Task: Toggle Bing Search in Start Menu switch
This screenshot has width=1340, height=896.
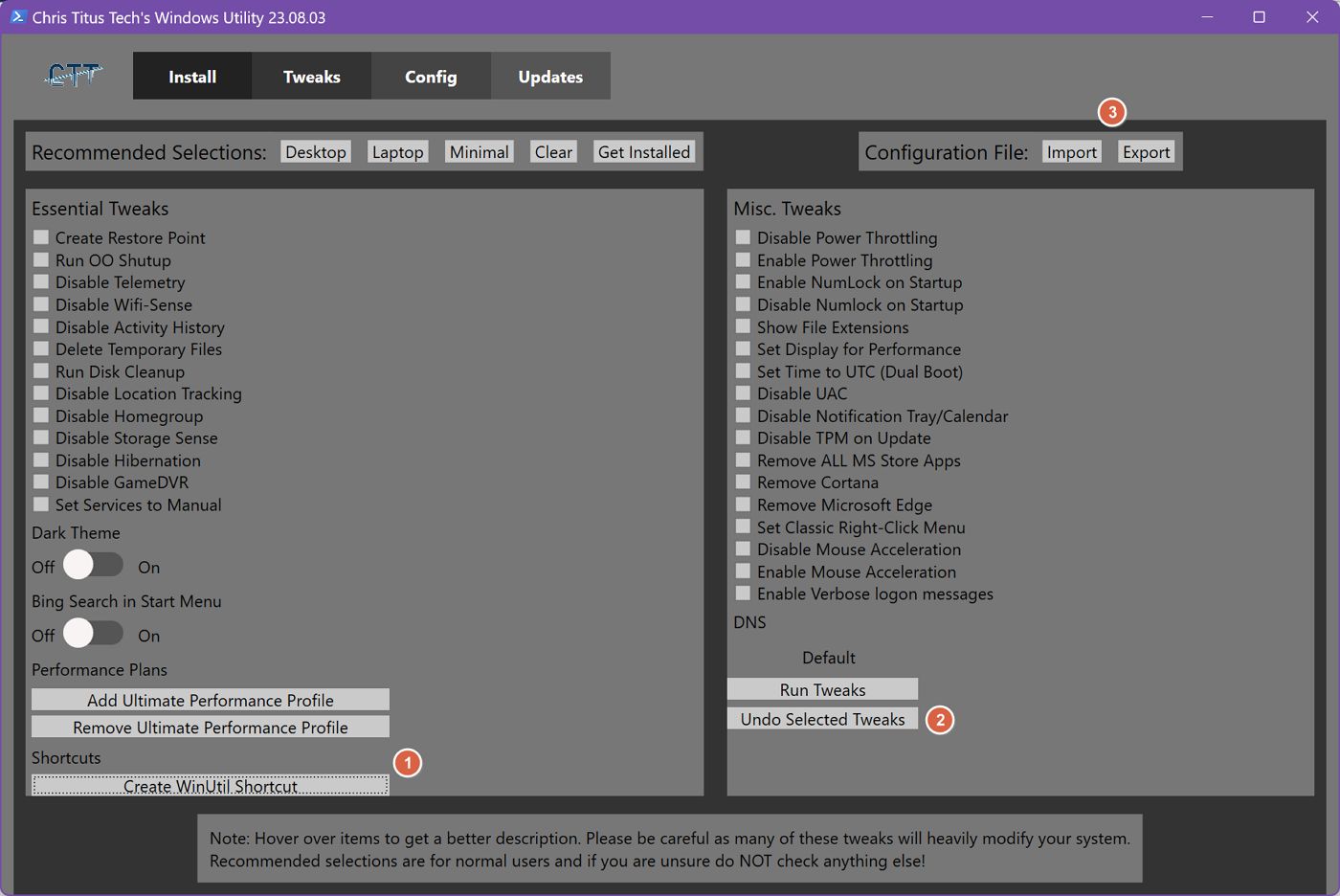Action: [x=93, y=634]
